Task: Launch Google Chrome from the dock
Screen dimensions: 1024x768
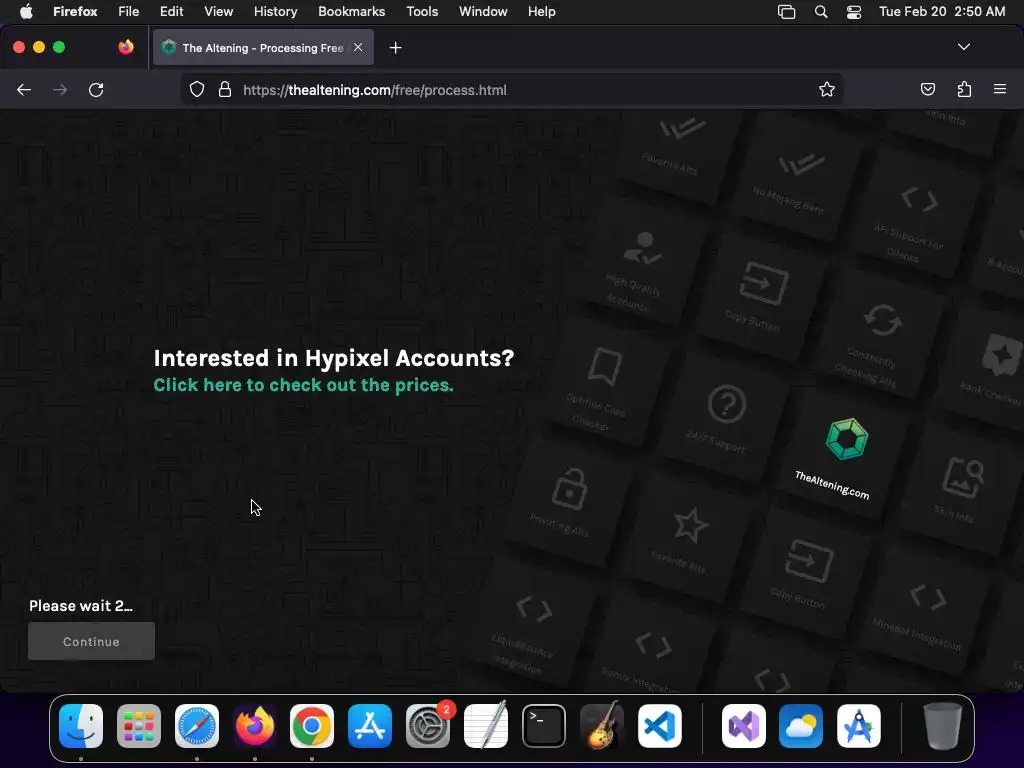Action: pos(312,726)
